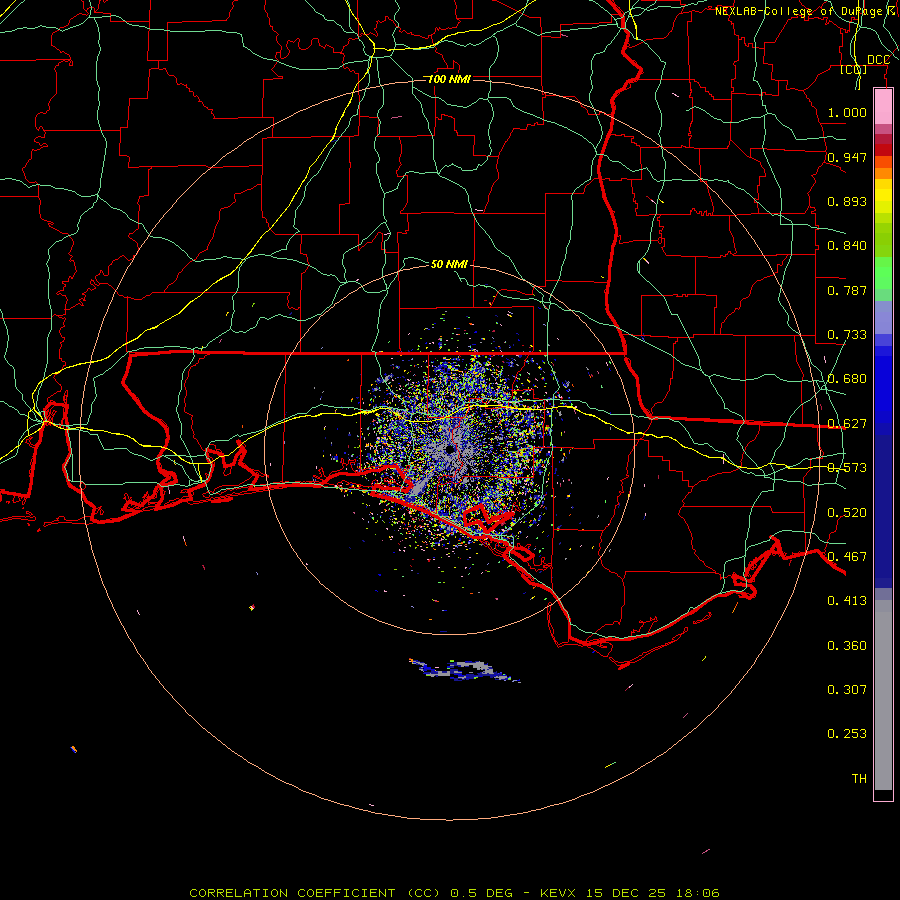The width and height of the screenshot is (900, 900).
Task: Click the red swatch near 0.947
Action: coord(883,150)
